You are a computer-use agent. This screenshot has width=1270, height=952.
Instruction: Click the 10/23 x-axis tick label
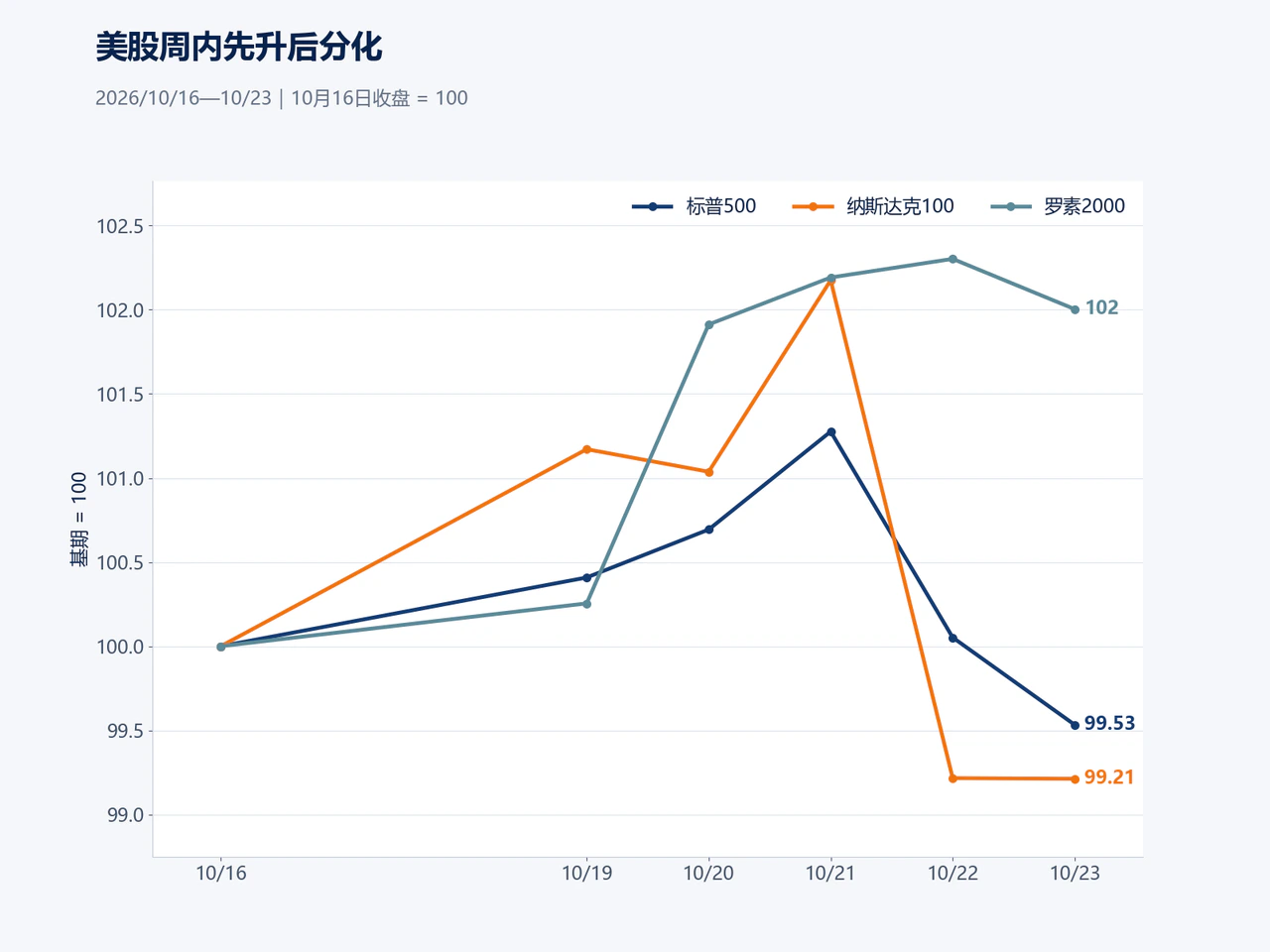1075,873
